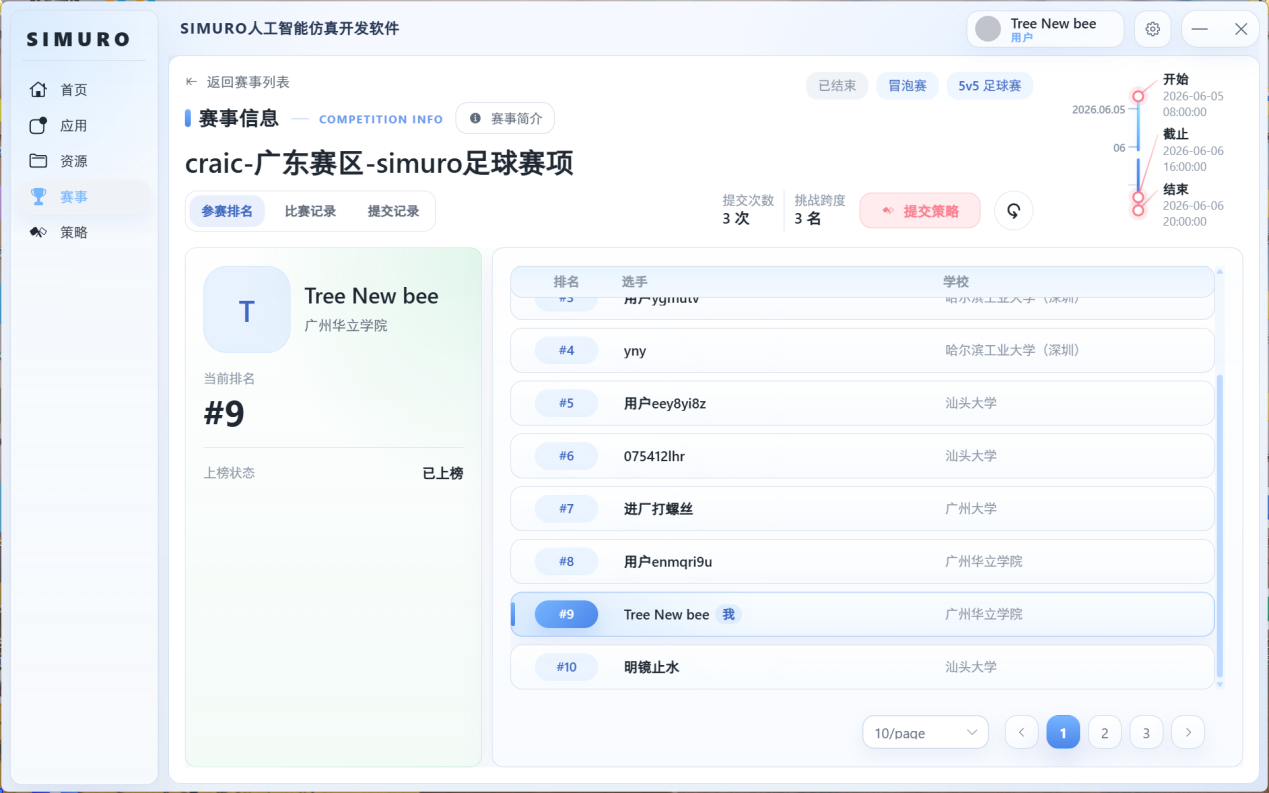Viewport: 1269px width, 793px height.
Task: Open the 10/page dropdown
Action: 925,732
